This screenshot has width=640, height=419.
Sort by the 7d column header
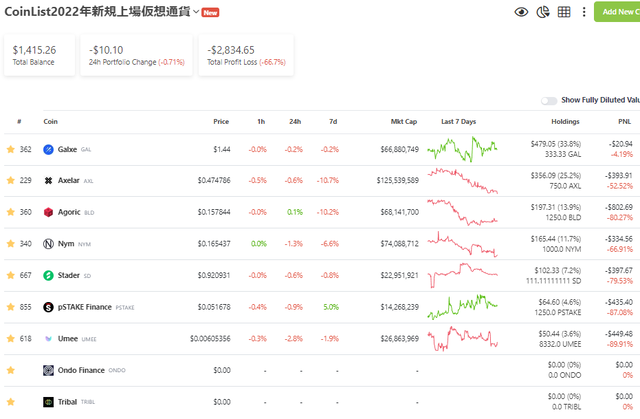point(333,122)
